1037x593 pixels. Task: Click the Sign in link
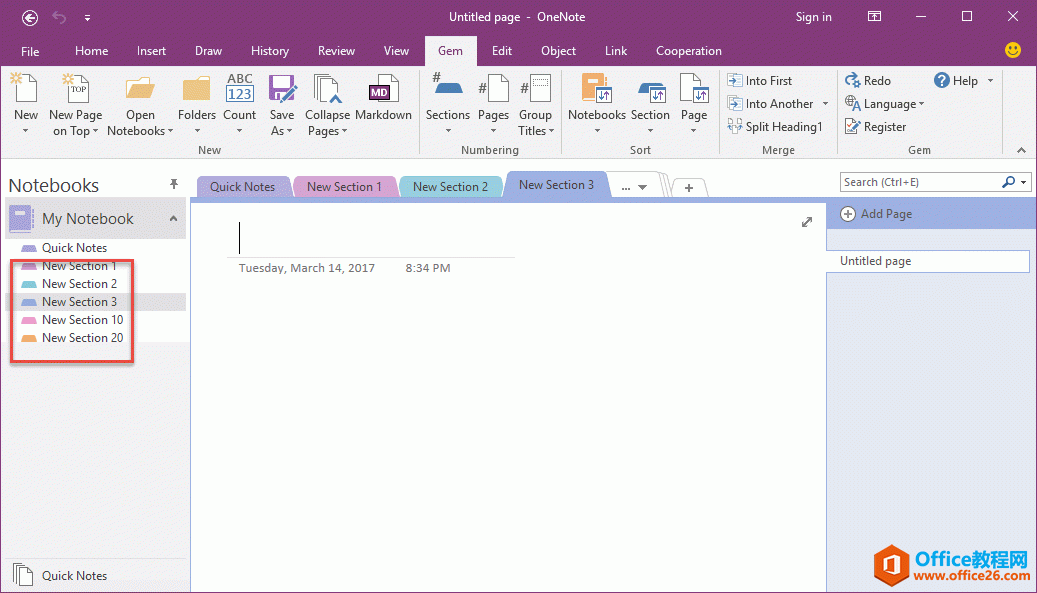pyautogui.click(x=813, y=16)
